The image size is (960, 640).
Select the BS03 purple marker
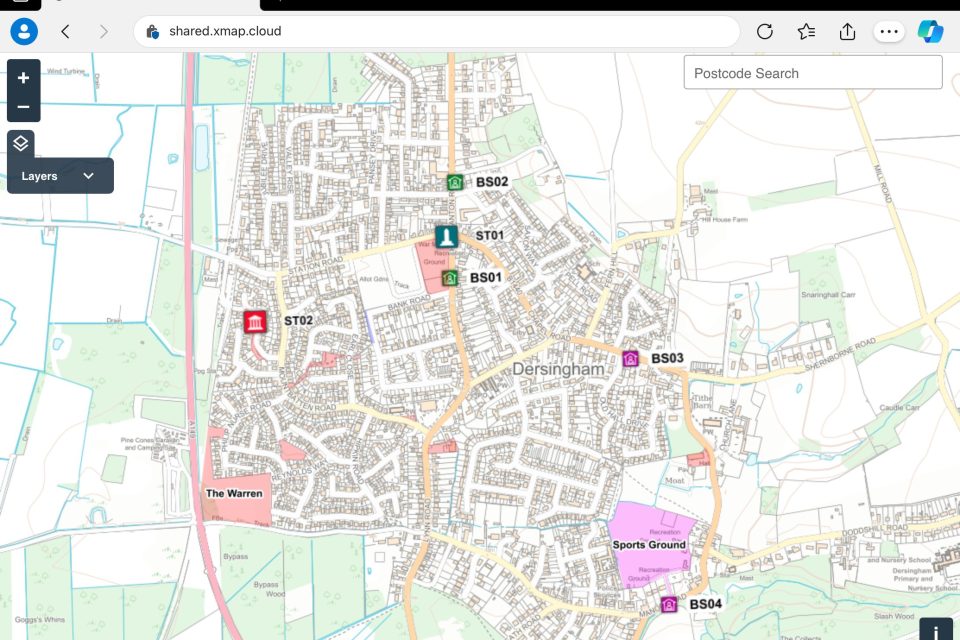point(631,358)
